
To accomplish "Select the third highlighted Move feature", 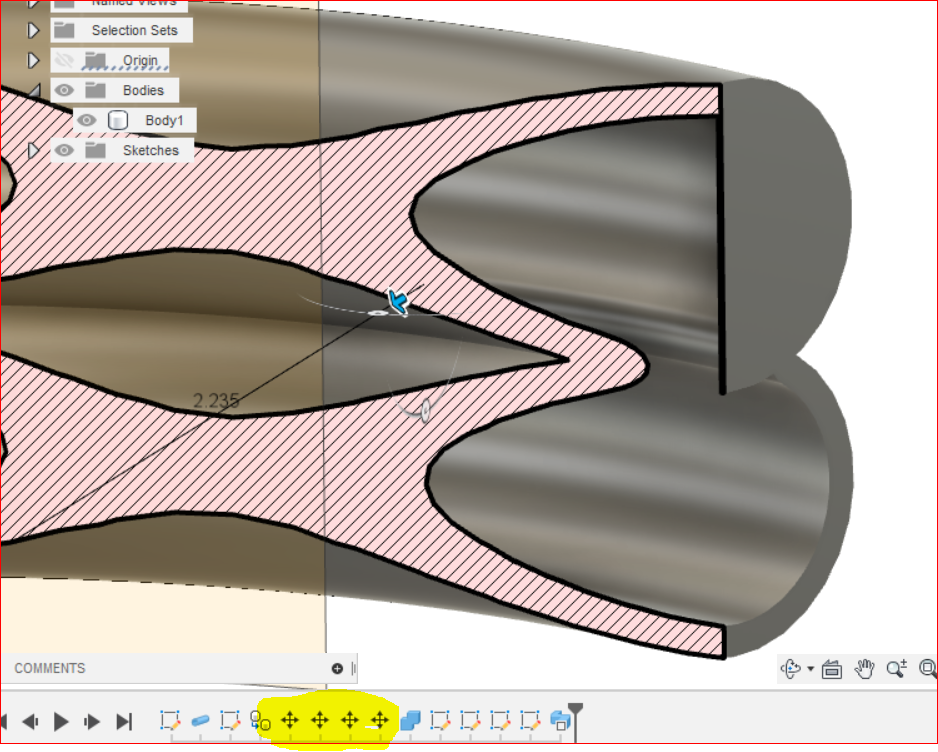I will (350, 720).
